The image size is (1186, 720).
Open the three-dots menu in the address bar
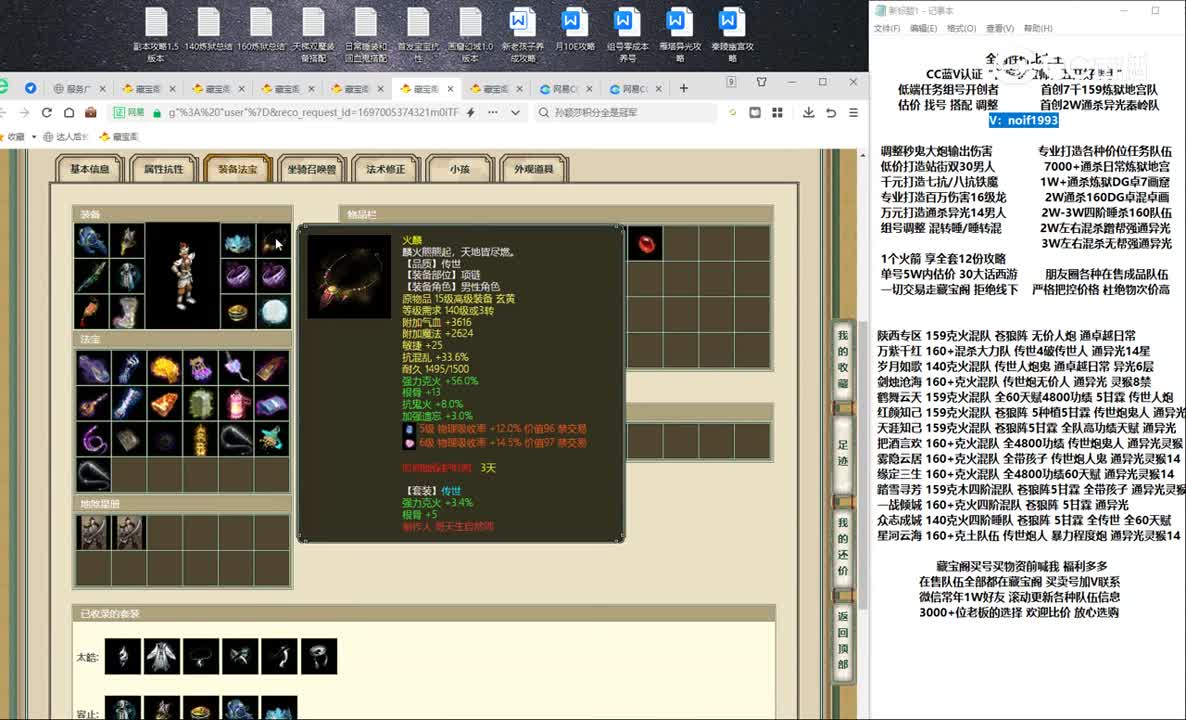493,112
